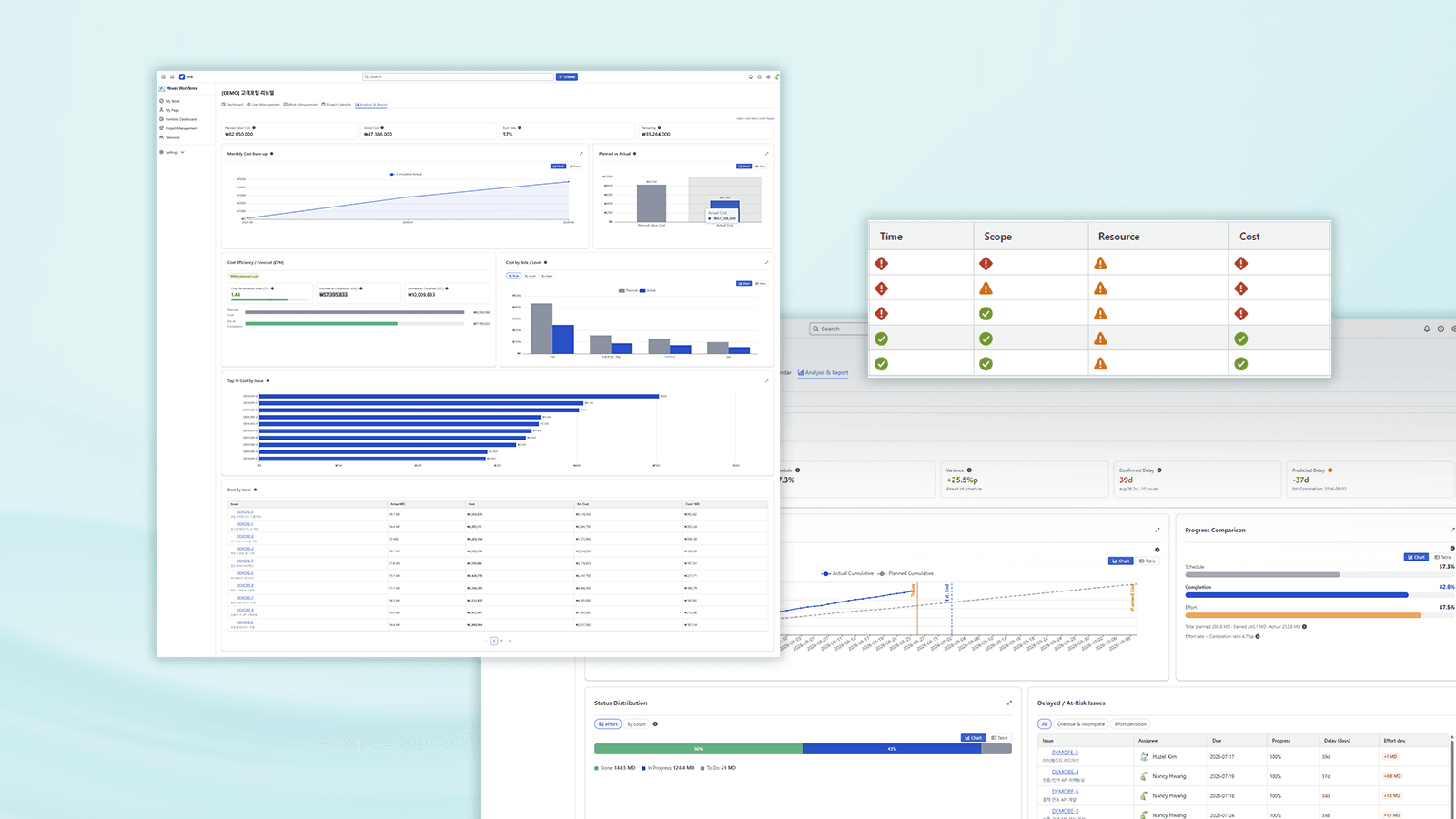
Task: Click the search field in cost report window
Action: point(458,76)
